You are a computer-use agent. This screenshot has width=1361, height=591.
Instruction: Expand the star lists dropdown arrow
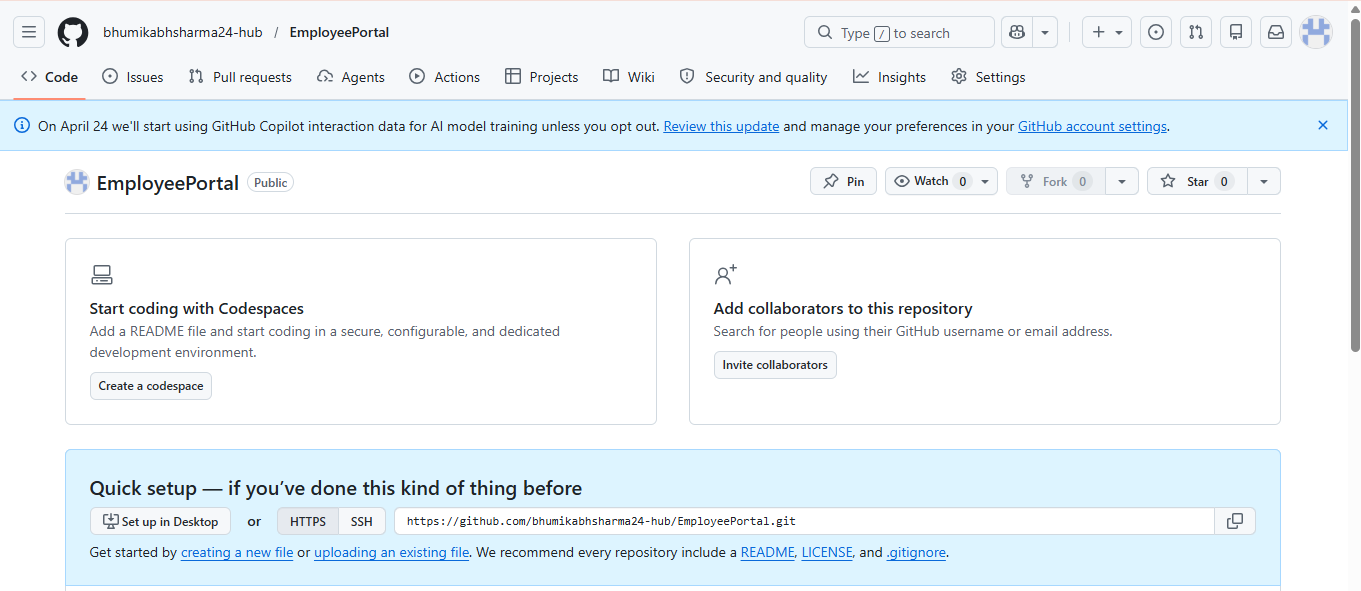(x=1264, y=181)
